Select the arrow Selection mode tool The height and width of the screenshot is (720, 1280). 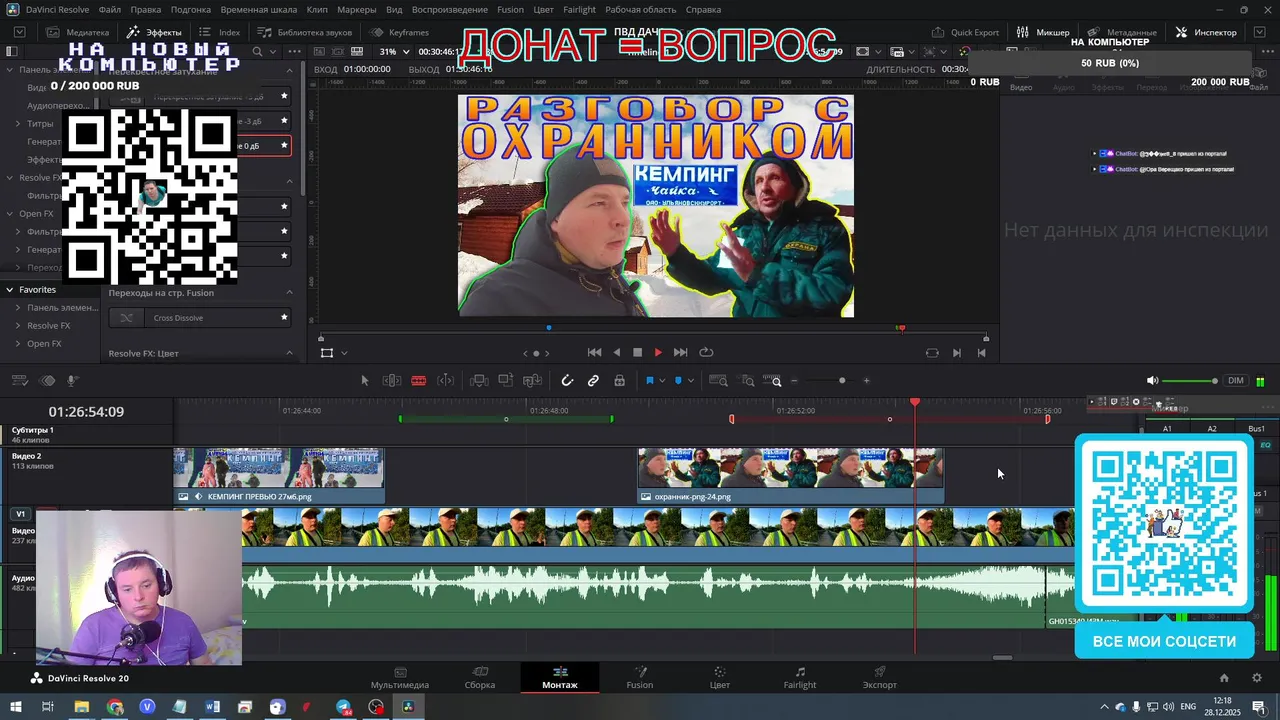point(365,380)
